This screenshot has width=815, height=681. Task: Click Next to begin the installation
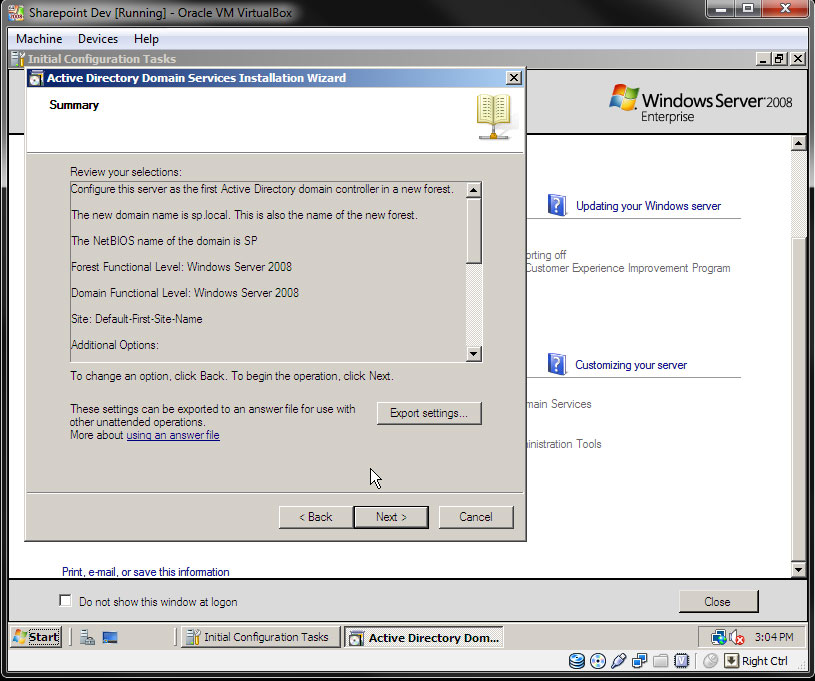pyautogui.click(x=391, y=517)
